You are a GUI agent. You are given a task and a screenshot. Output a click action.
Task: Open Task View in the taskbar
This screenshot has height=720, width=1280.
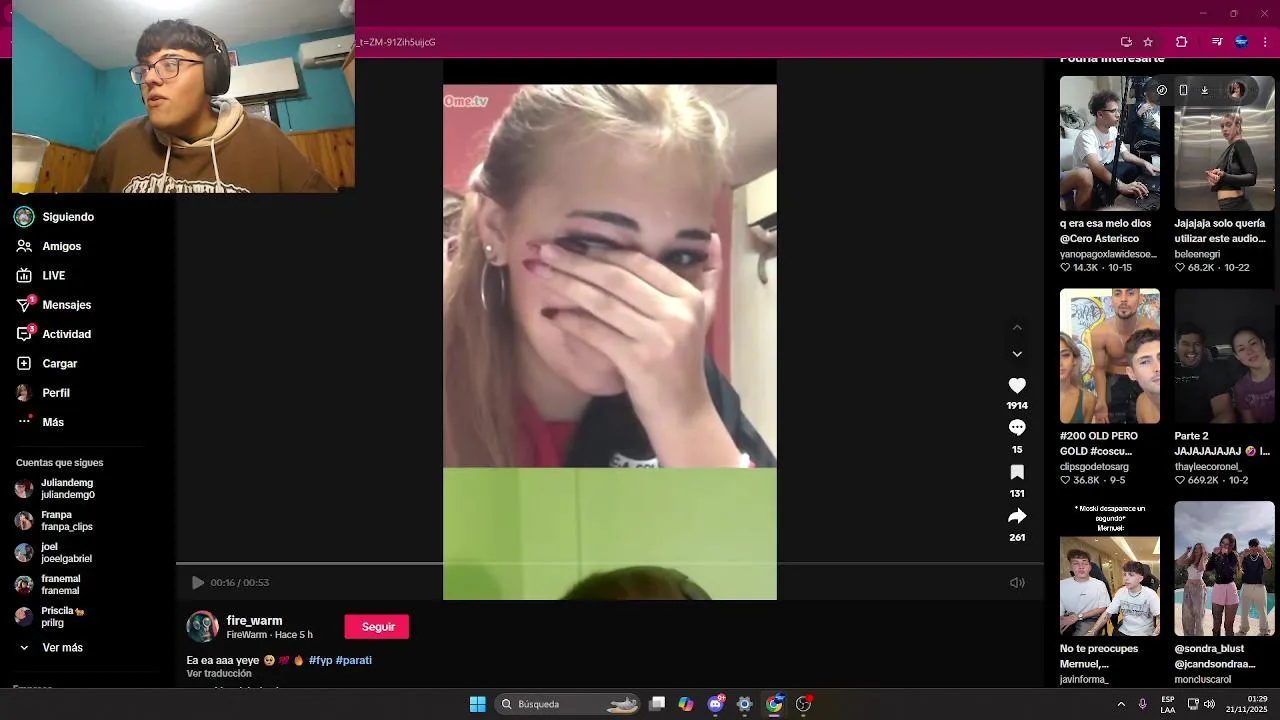657,704
